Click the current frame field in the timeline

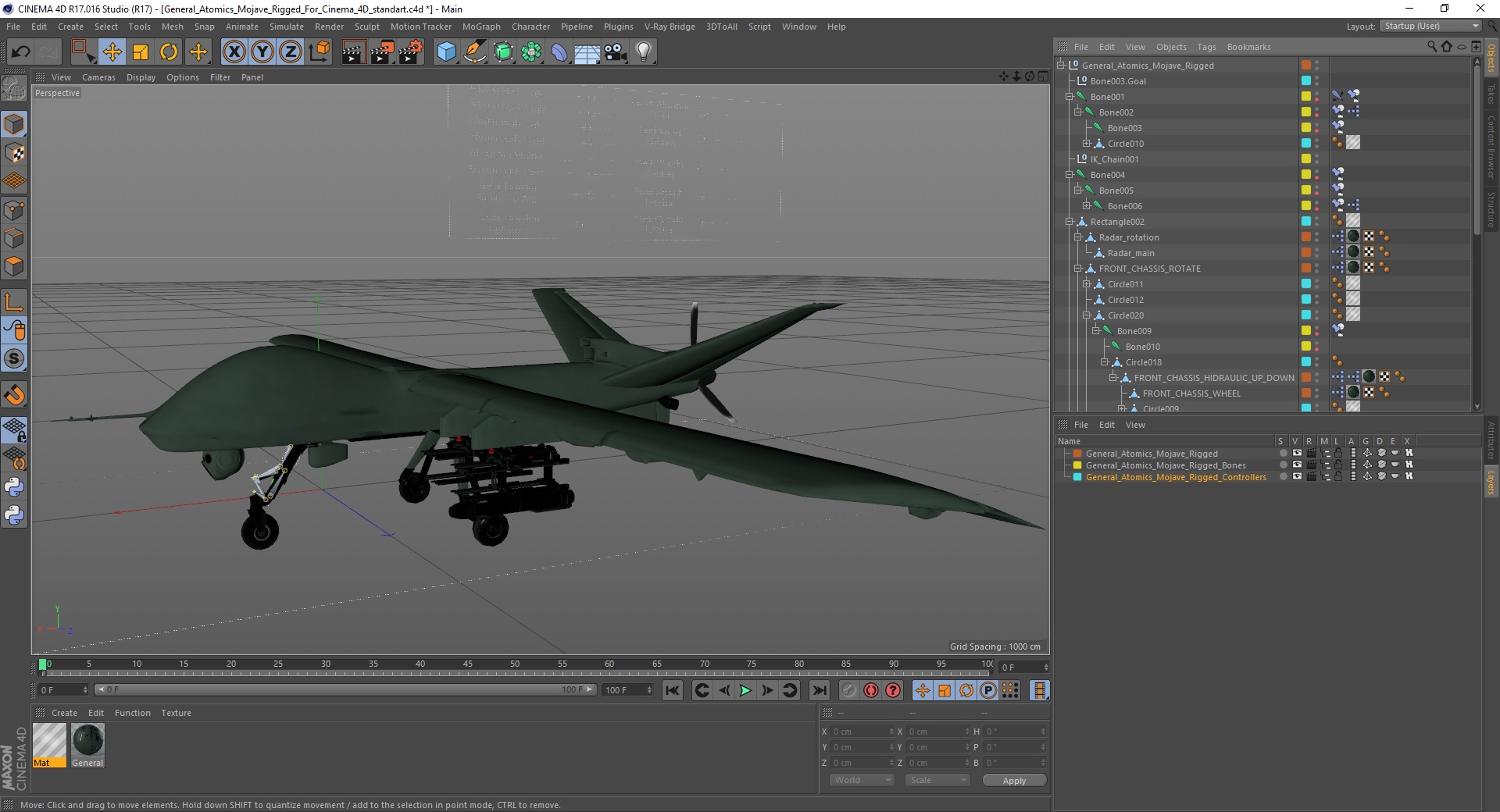1023,668
